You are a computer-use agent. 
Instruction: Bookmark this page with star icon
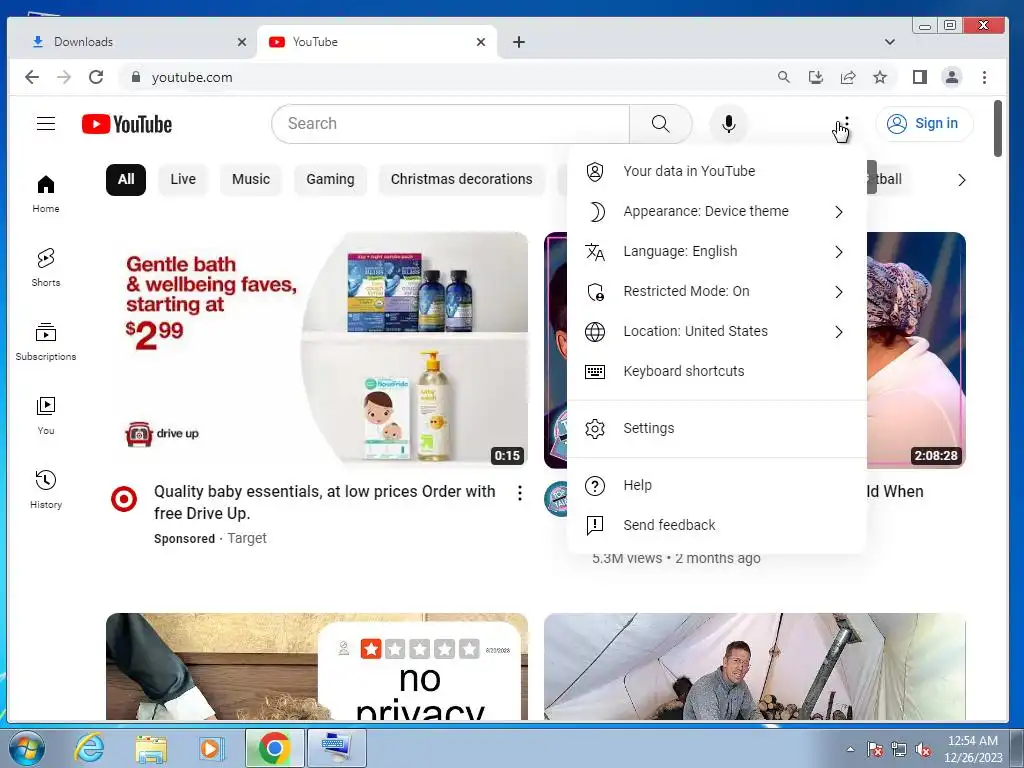(x=880, y=77)
